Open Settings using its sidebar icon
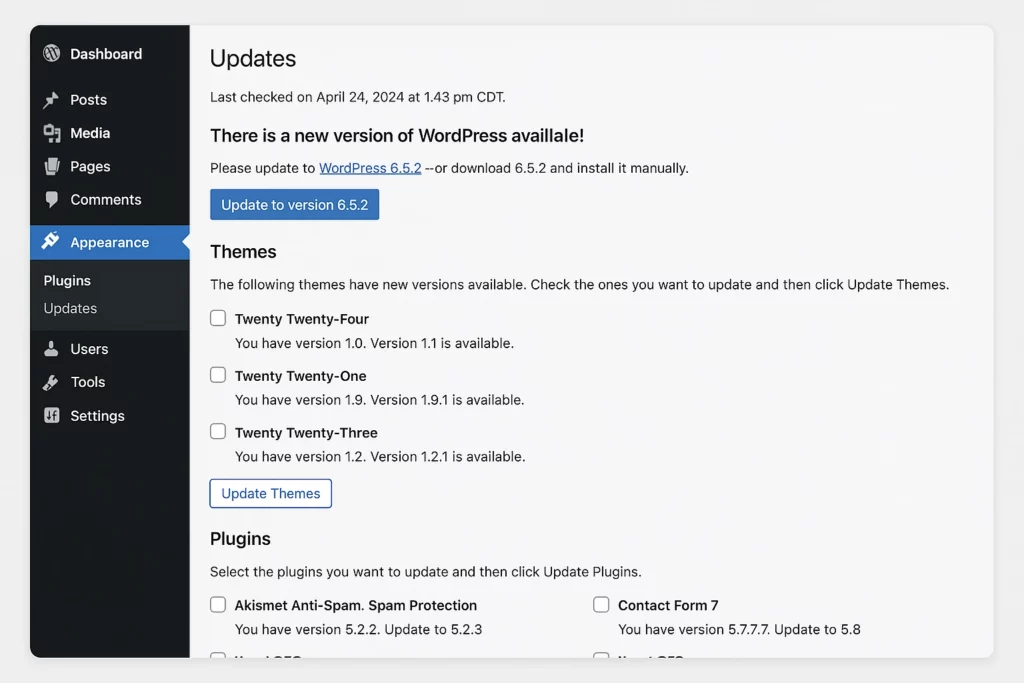The width and height of the screenshot is (1024, 683). [52, 416]
